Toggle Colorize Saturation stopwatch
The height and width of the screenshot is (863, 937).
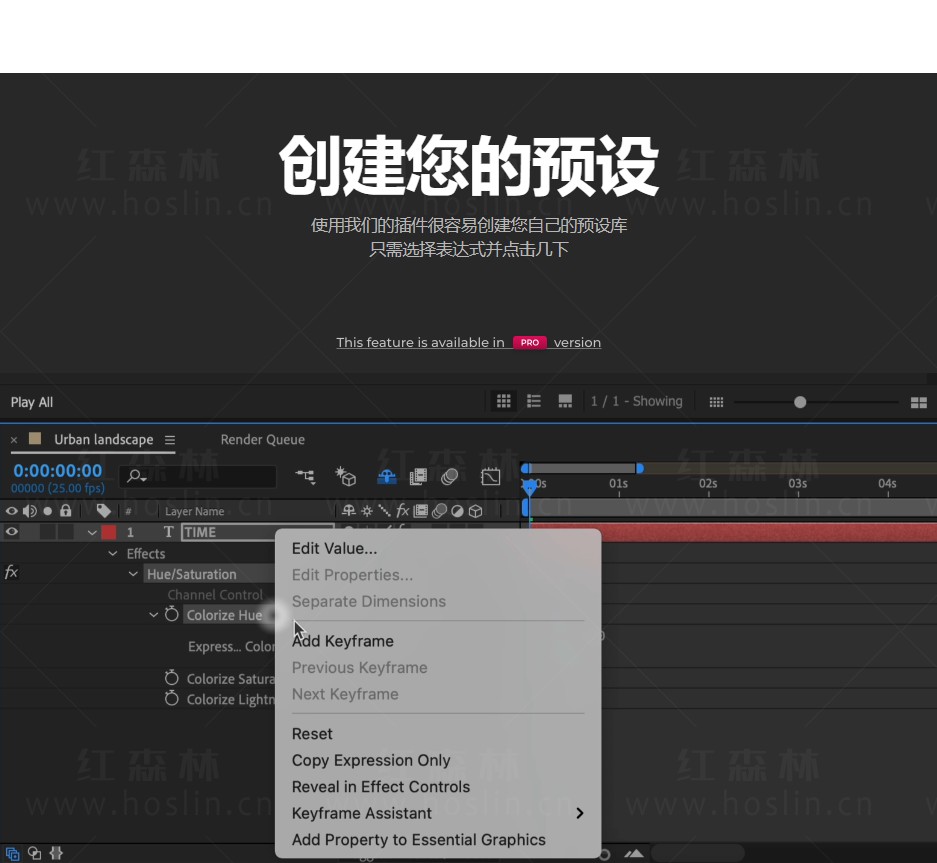point(172,678)
